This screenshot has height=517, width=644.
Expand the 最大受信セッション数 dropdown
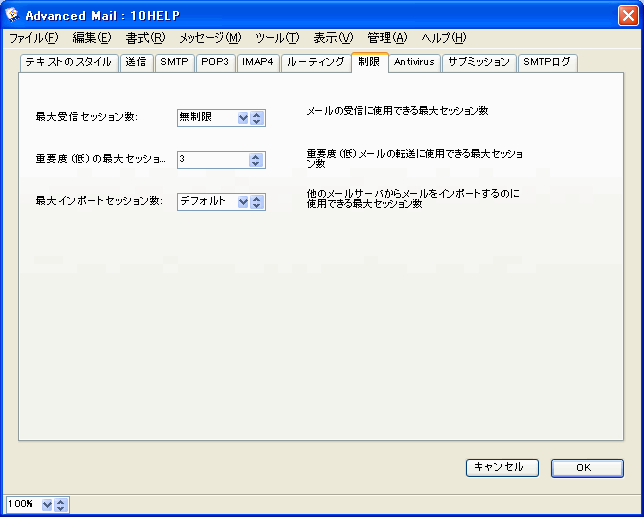coord(243,118)
